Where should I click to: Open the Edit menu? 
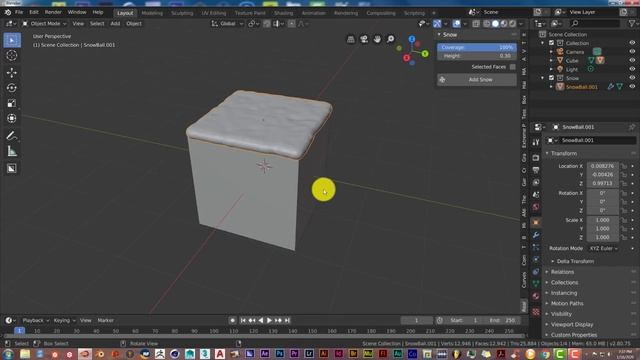pos(34,12)
